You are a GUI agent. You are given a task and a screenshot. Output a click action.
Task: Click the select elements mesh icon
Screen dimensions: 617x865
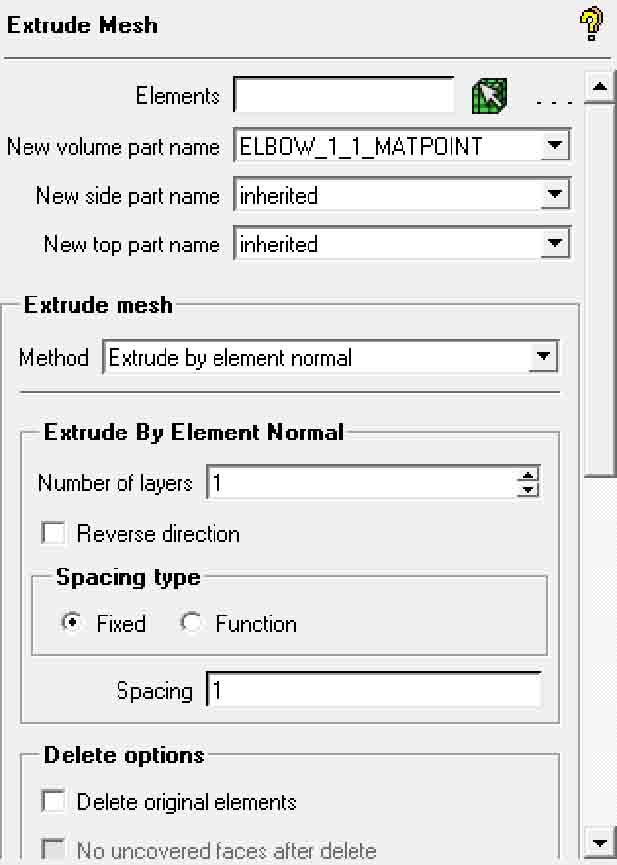(x=489, y=96)
